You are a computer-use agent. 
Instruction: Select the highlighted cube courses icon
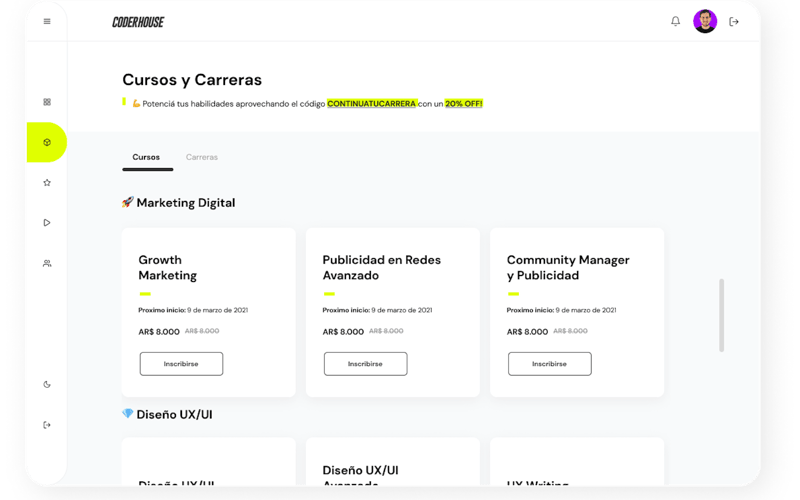coord(47,142)
